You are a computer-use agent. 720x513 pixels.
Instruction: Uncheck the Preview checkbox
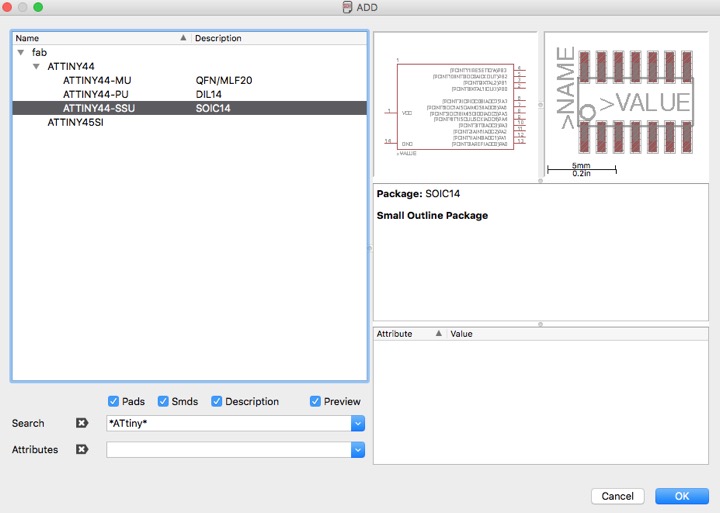coord(315,401)
